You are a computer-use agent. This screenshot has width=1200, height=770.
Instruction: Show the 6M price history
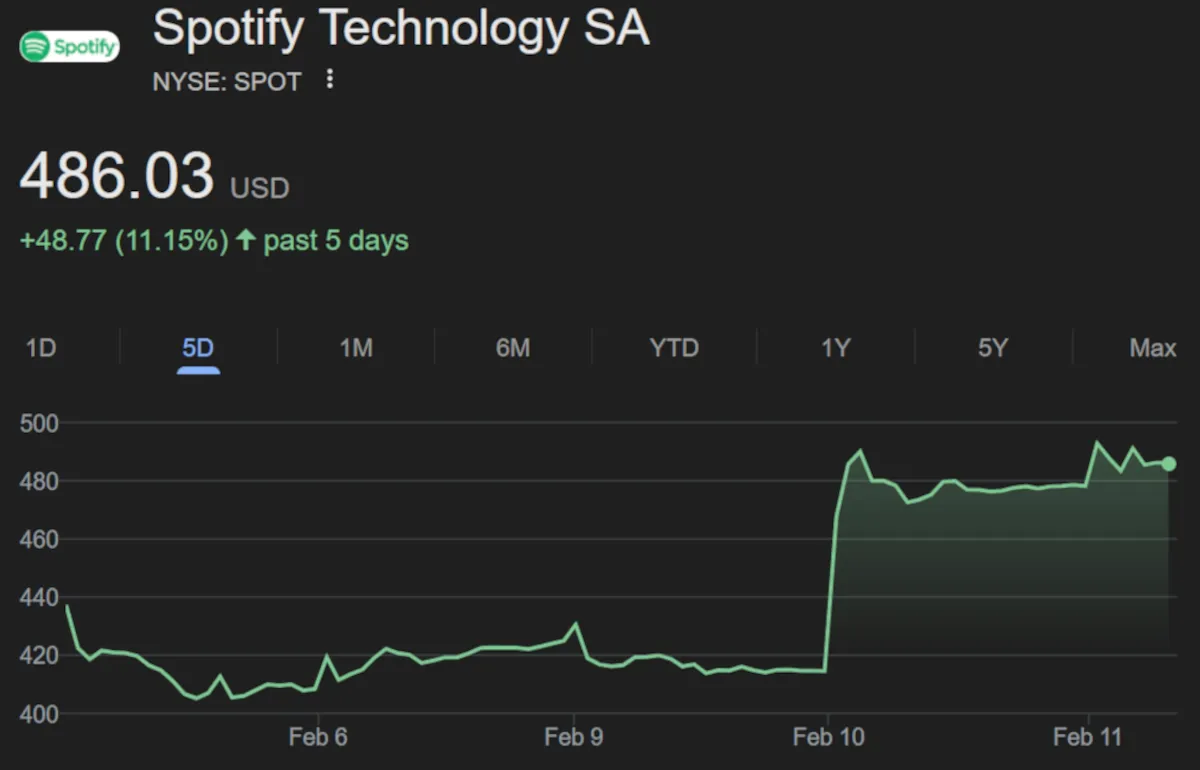coord(513,348)
